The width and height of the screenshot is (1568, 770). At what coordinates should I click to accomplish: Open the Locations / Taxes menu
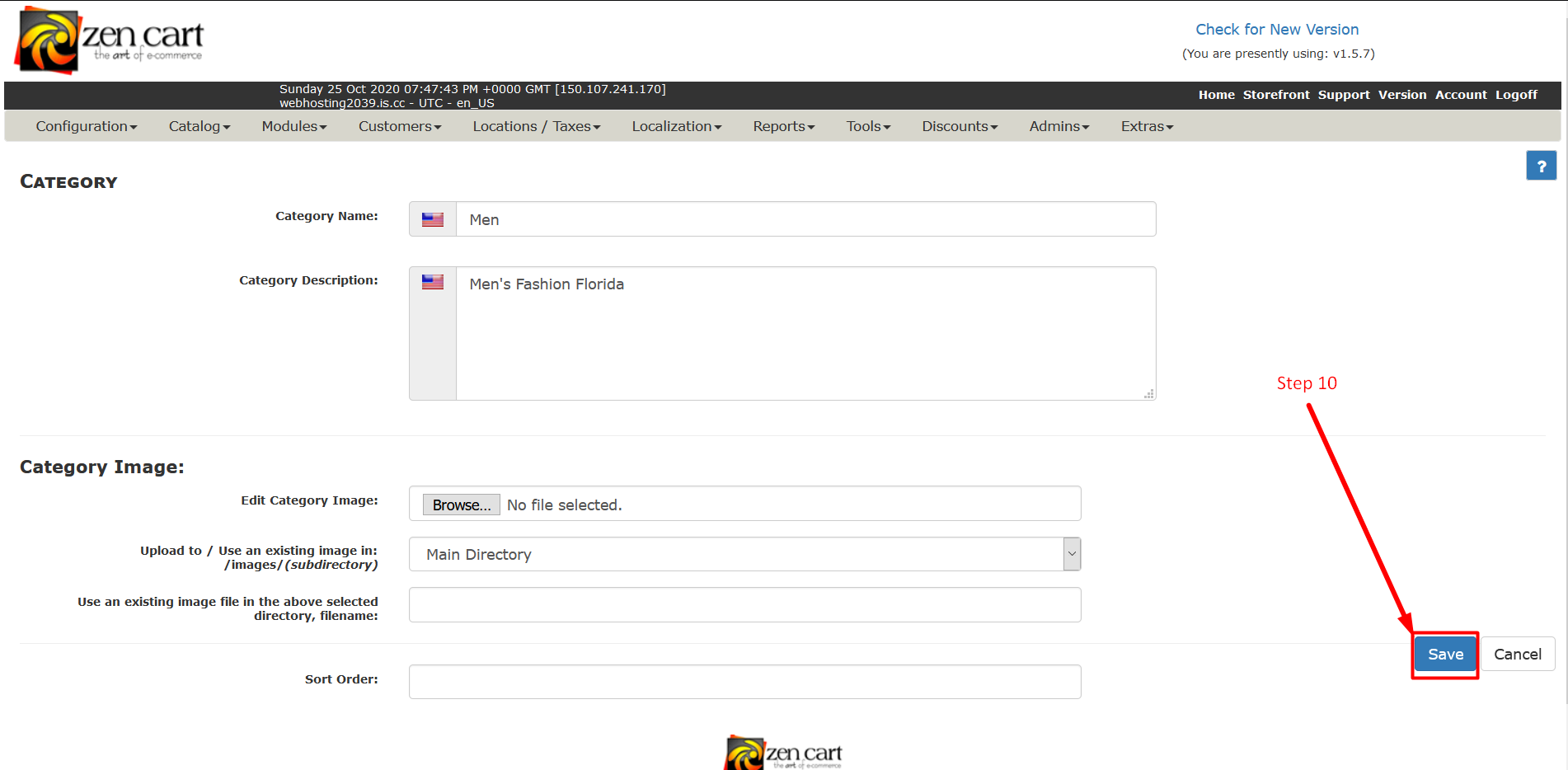click(x=537, y=126)
